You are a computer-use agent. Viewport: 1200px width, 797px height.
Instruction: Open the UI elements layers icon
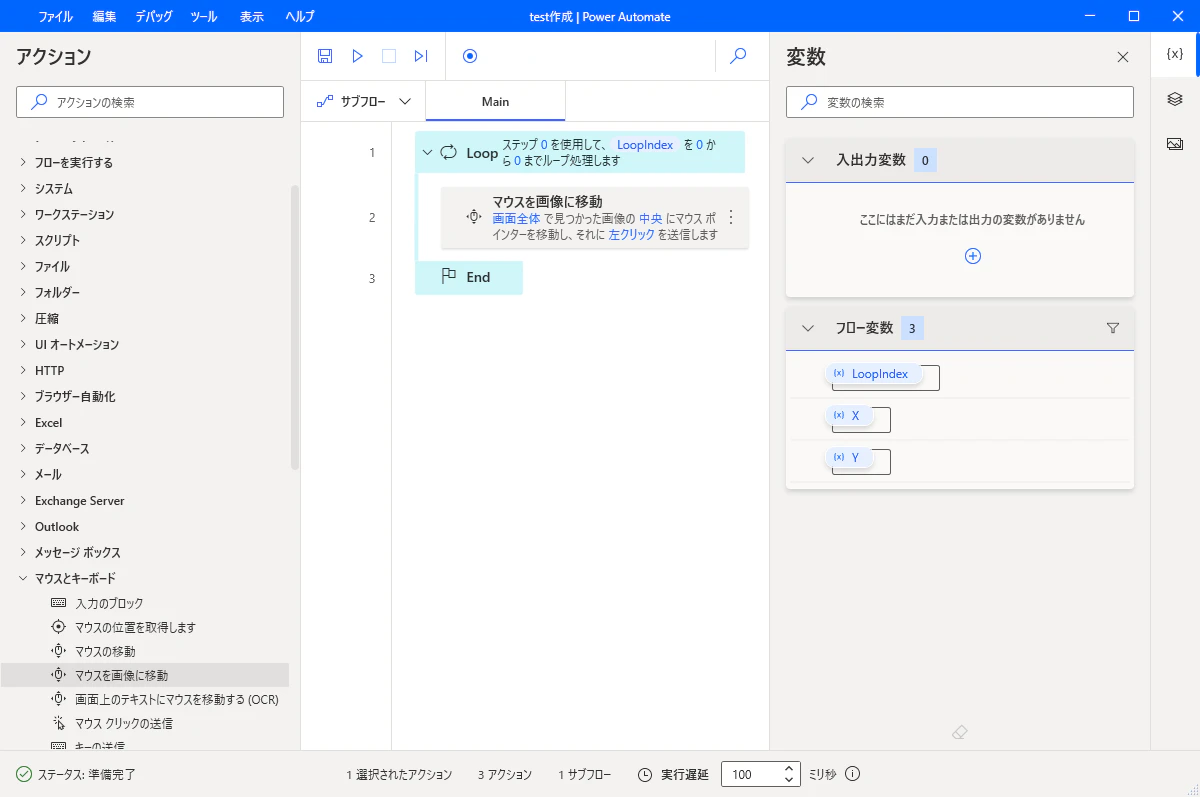pos(1175,99)
